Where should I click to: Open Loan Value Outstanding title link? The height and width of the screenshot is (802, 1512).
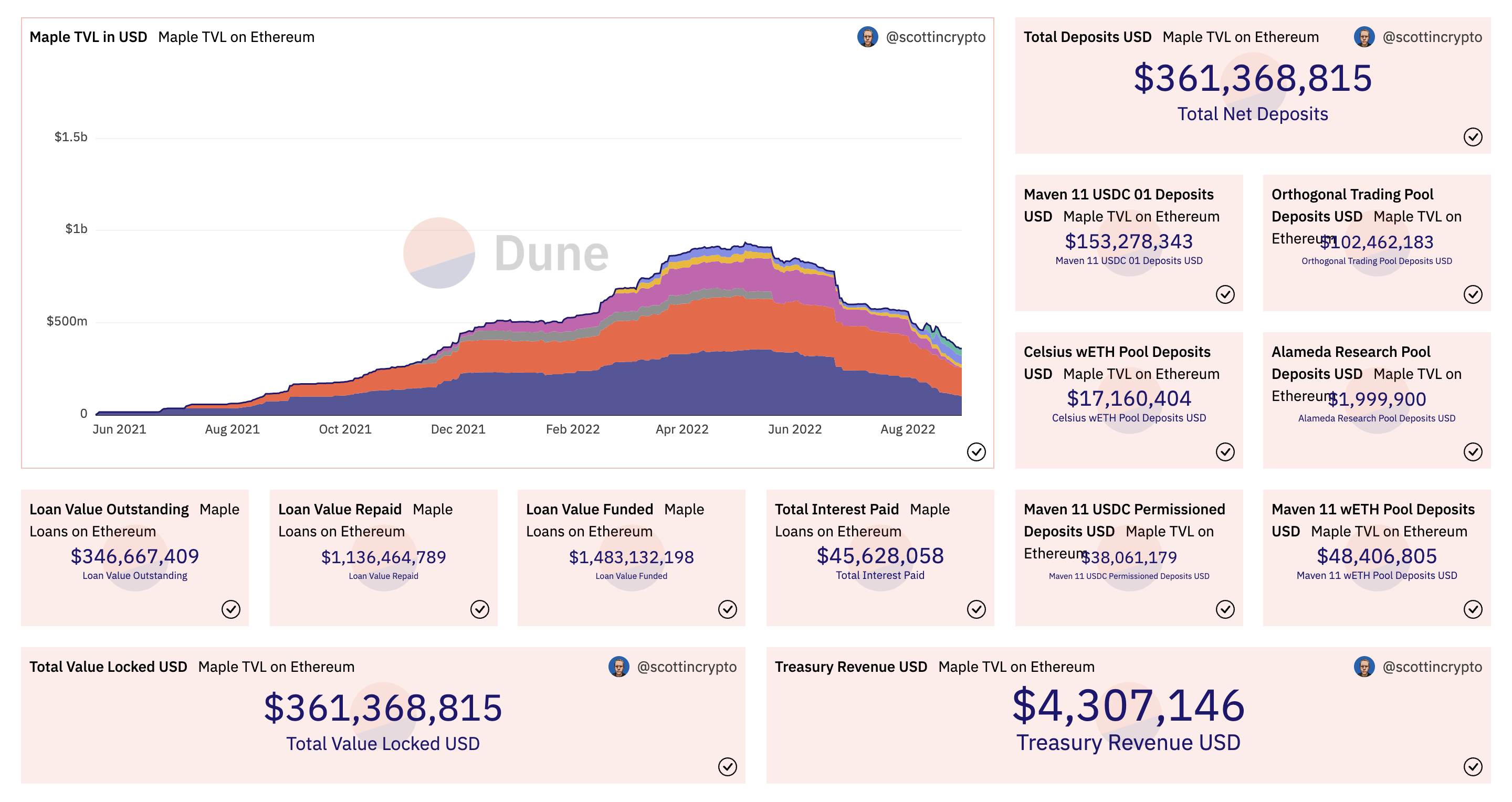point(109,509)
